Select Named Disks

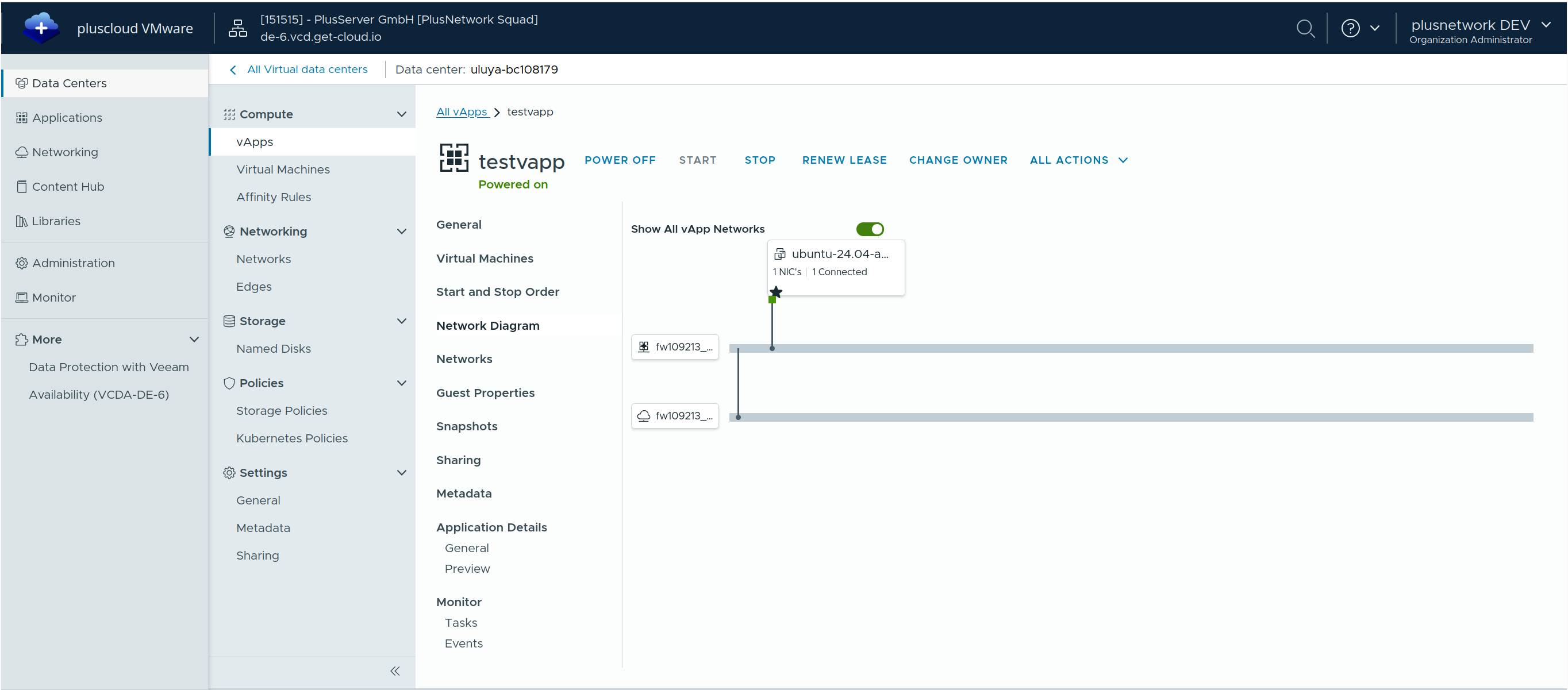coord(273,349)
